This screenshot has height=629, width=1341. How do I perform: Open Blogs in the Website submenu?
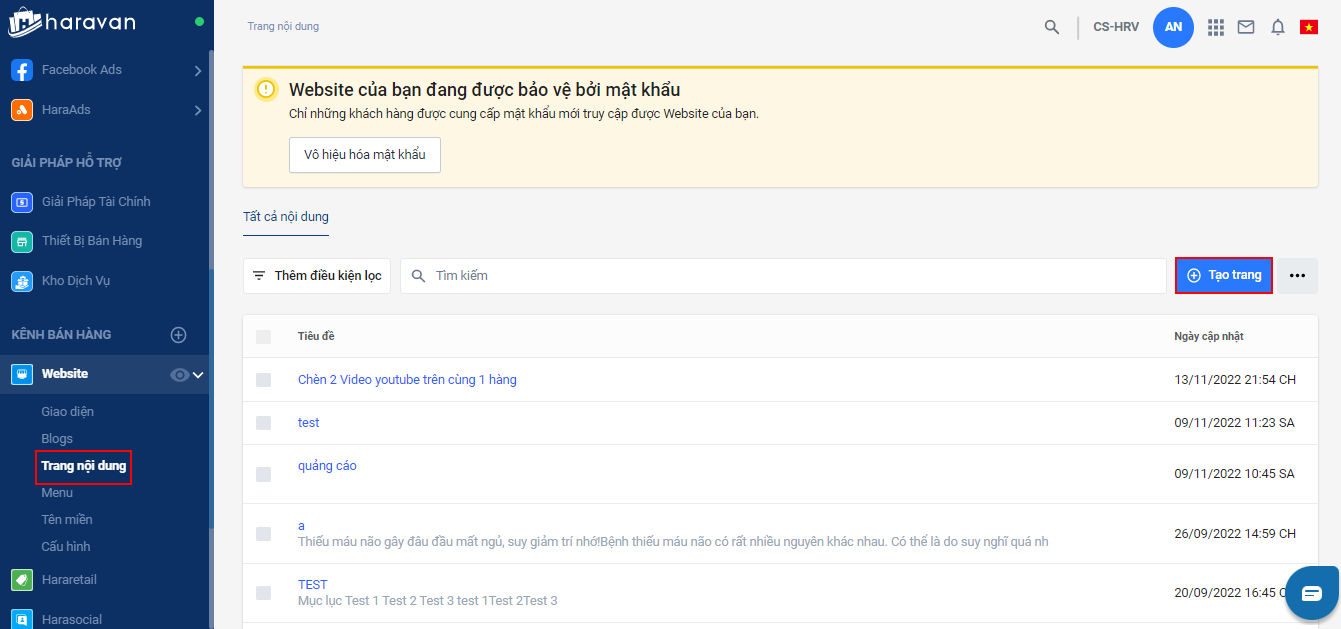coord(57,439)
